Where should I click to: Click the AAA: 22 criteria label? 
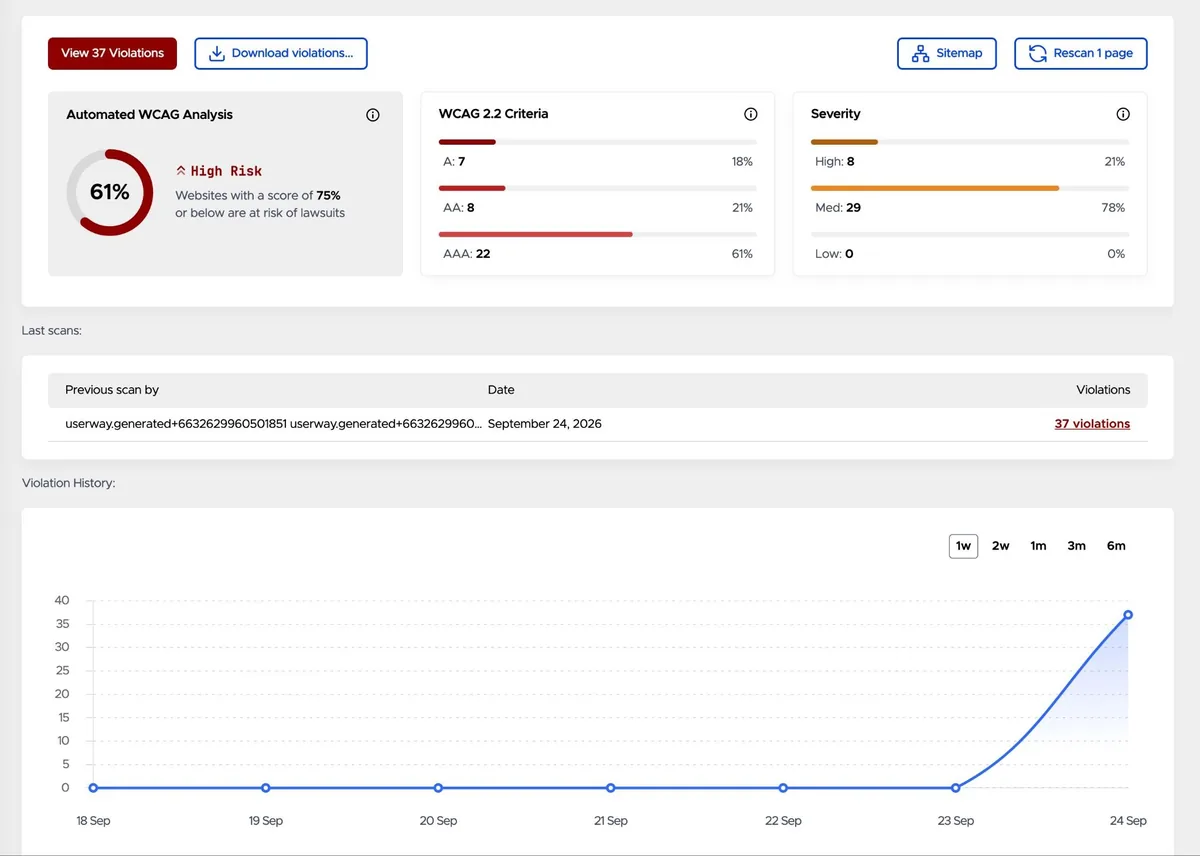click(467, 254)
